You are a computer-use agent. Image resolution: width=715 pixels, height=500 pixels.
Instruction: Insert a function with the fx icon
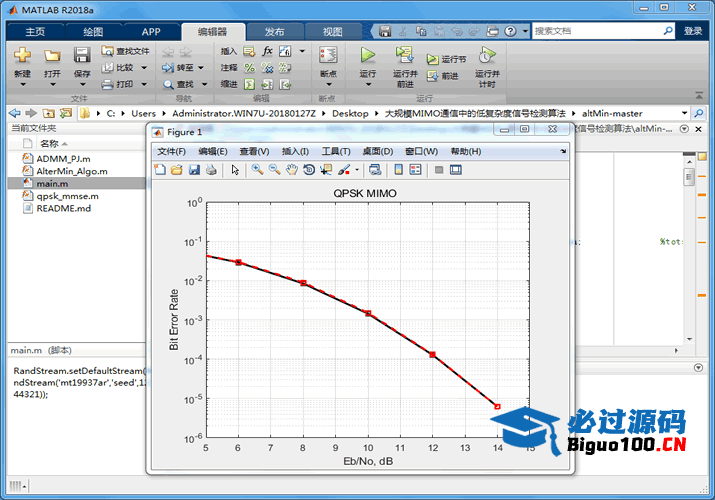click(267, 51)
